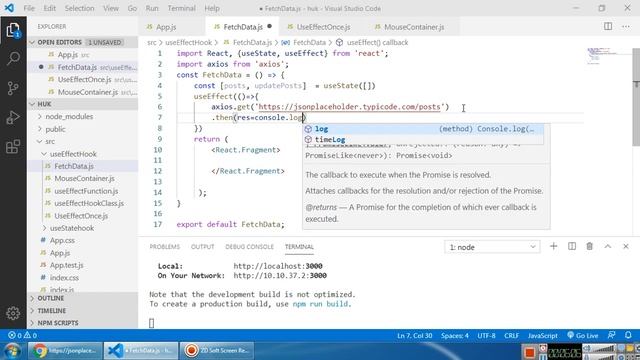Open the localhost:3000 link in terminal
The height and width of the screenshot is (360, 640).
(278, 266)
